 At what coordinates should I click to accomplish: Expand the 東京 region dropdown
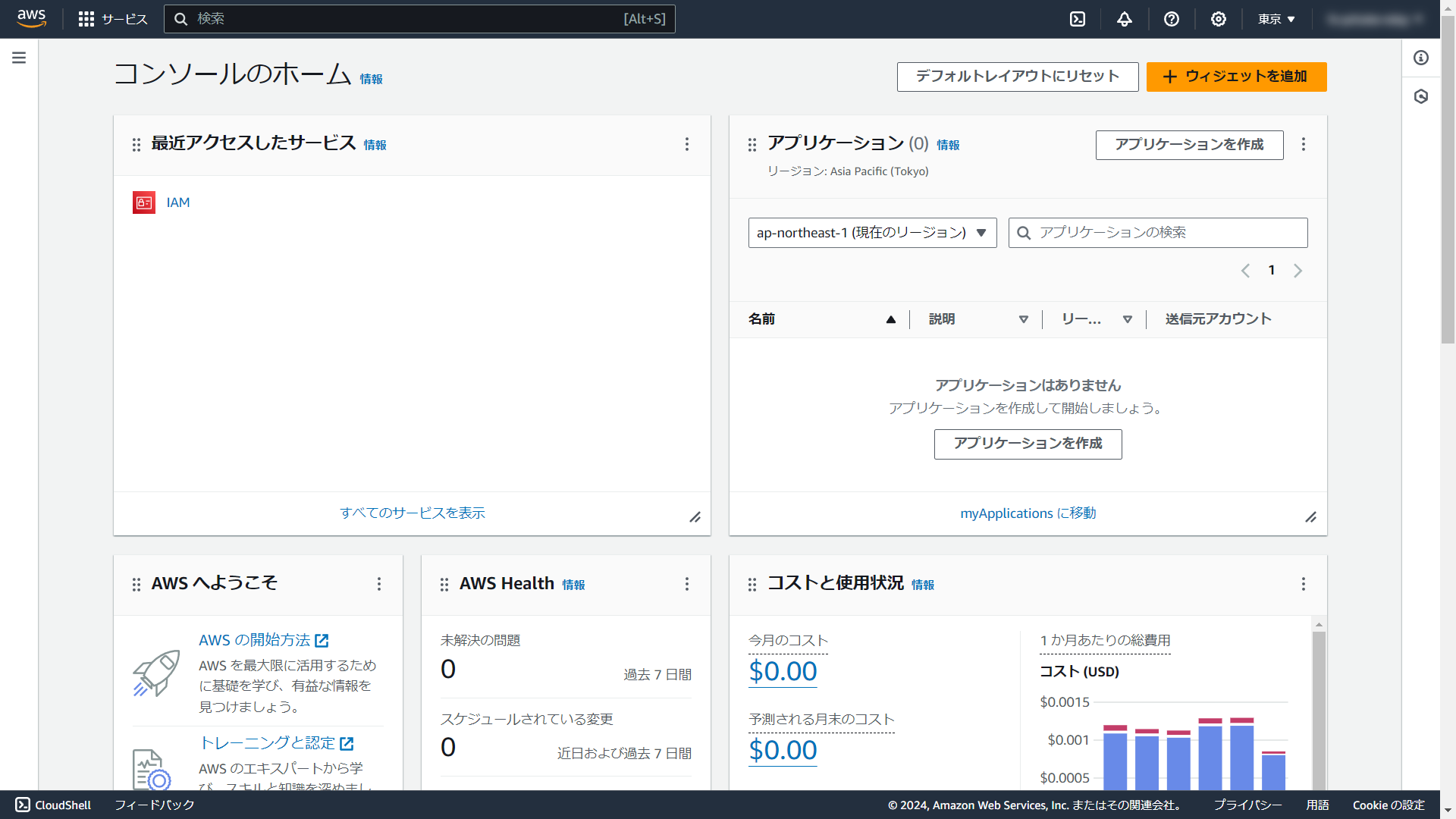pos(1276,19)
